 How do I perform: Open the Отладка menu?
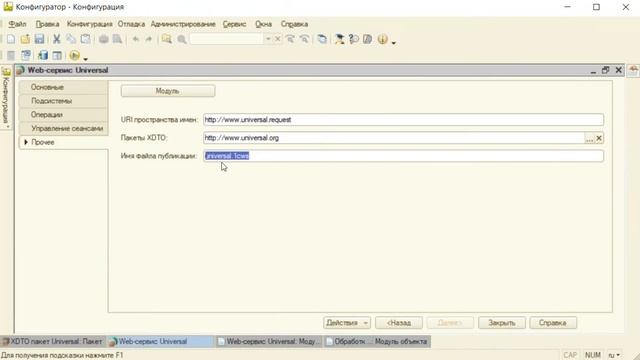tap(131, 24)
